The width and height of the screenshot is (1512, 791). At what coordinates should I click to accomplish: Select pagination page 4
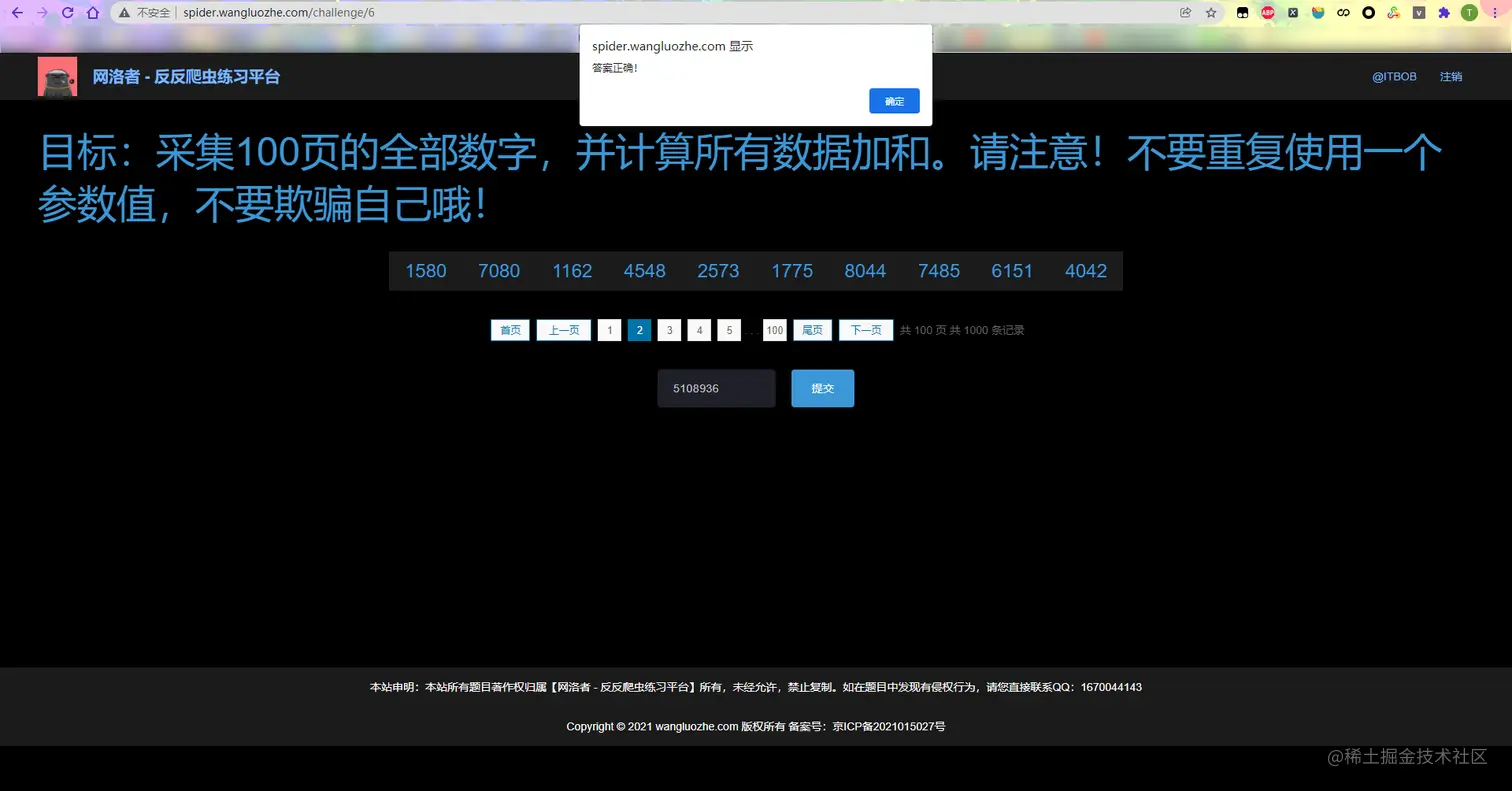coord(700,330)
